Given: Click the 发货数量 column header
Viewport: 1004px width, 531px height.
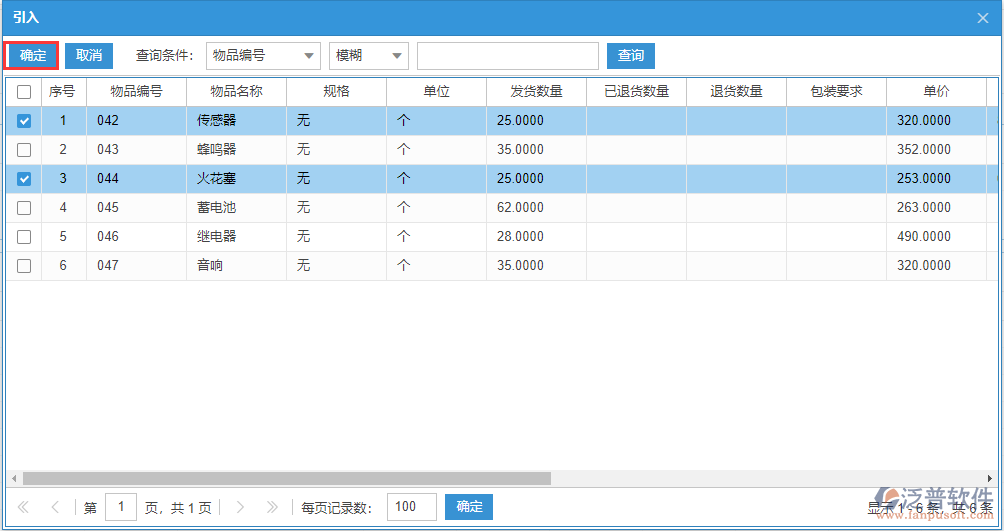Looking at the screenshot, I should (536, 92).
